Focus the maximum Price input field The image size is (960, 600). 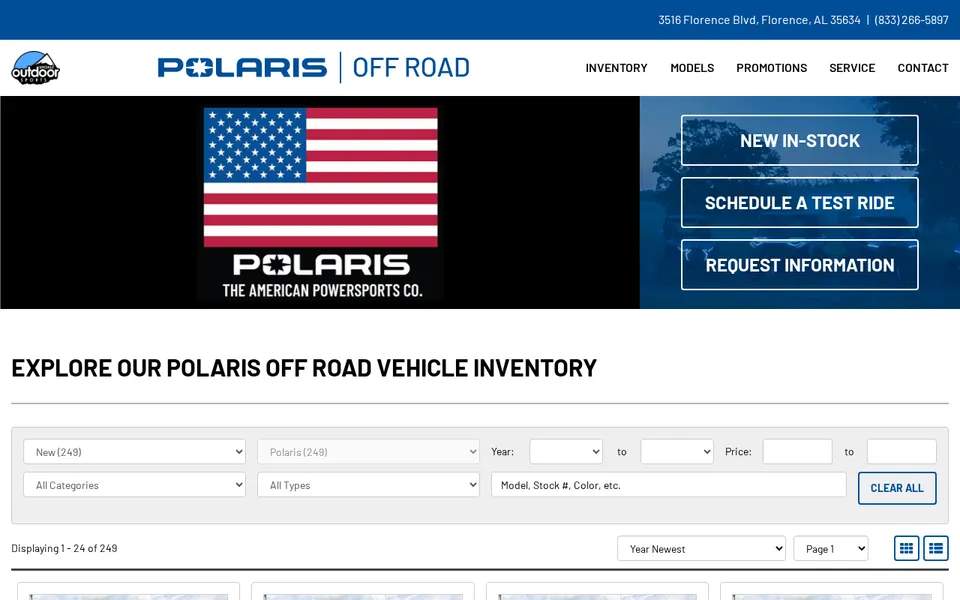[901, 452]
